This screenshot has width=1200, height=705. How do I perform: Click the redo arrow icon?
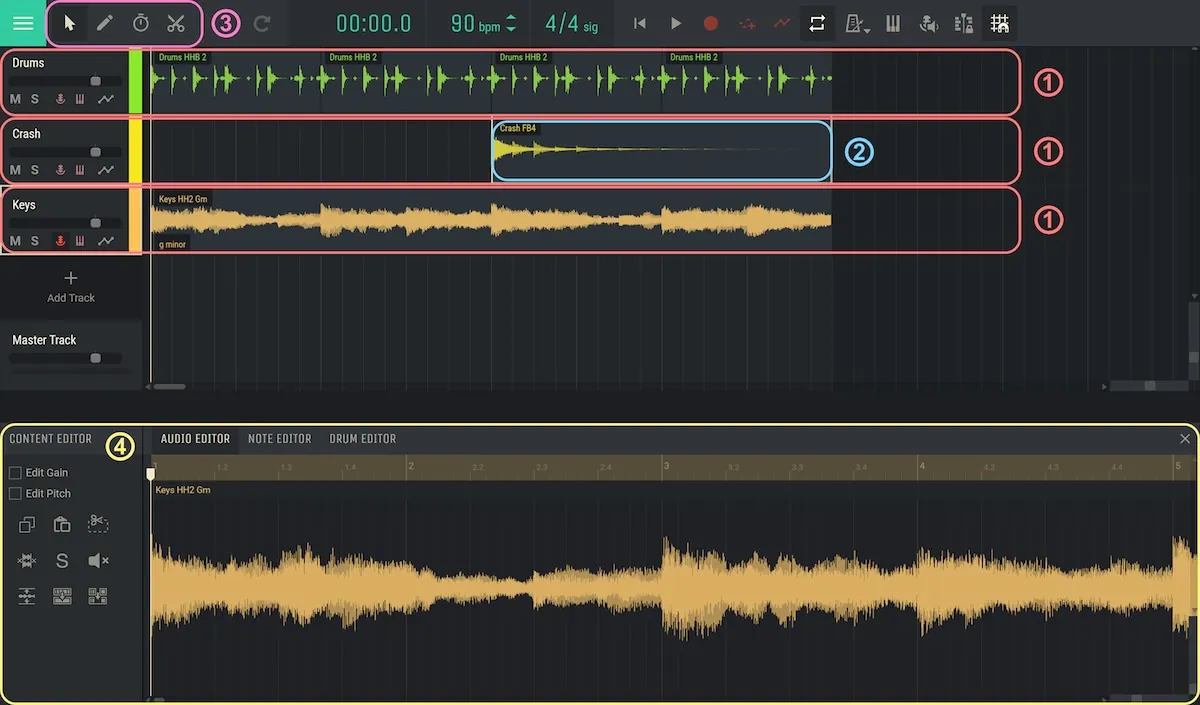(262, 23)
